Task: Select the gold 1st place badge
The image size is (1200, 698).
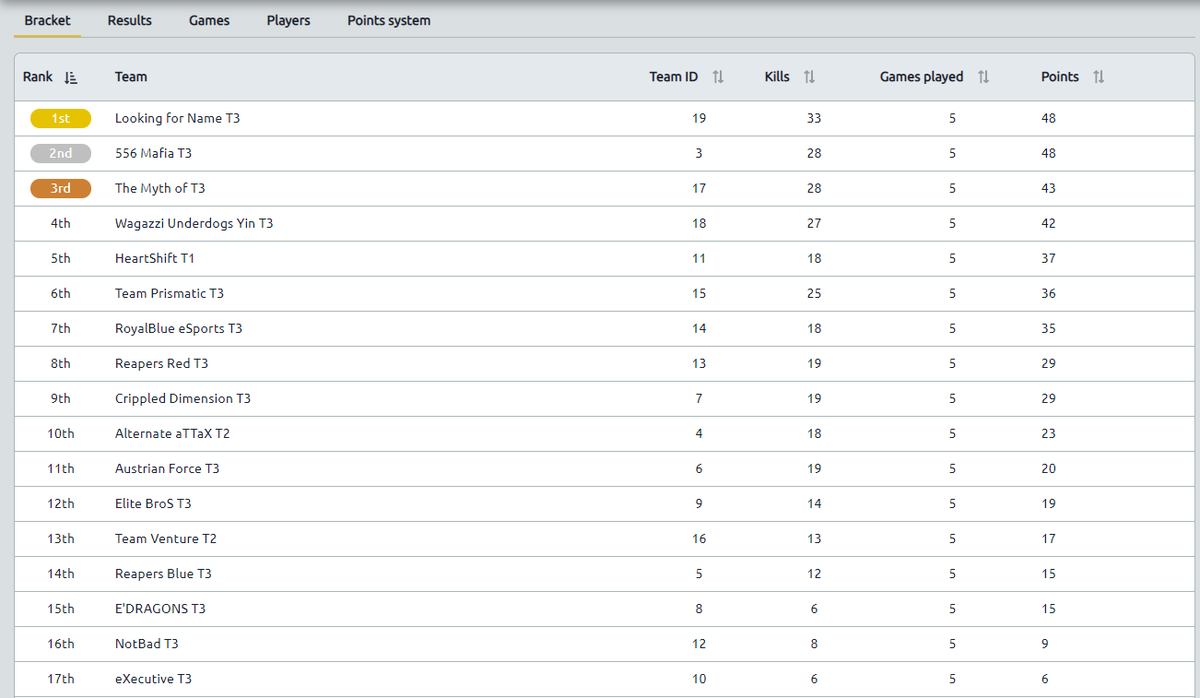Action: tap(61, 118)
